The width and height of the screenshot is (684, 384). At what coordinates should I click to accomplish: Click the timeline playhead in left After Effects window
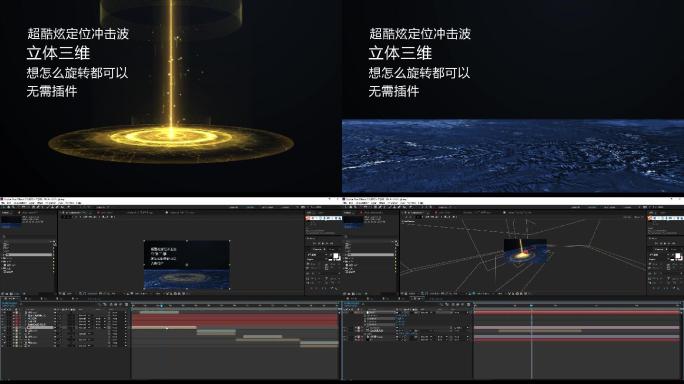tap(162, 306)
